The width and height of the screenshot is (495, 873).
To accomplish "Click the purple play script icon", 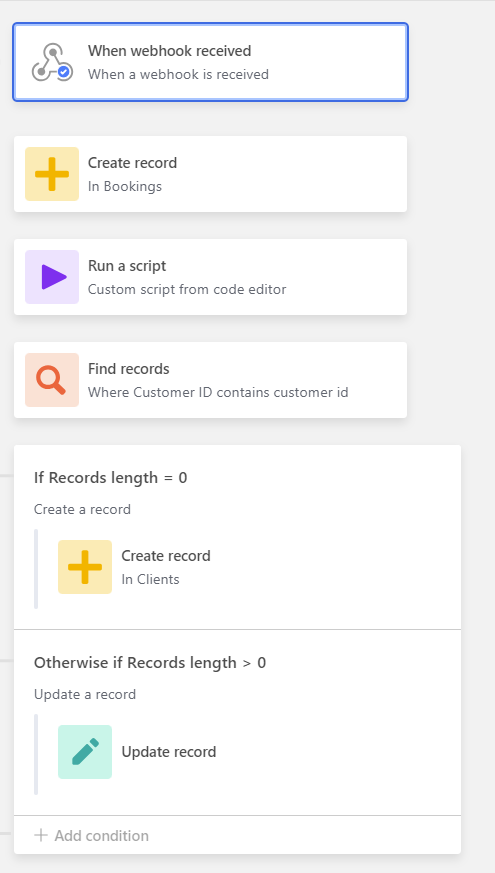I will point(52,277).
